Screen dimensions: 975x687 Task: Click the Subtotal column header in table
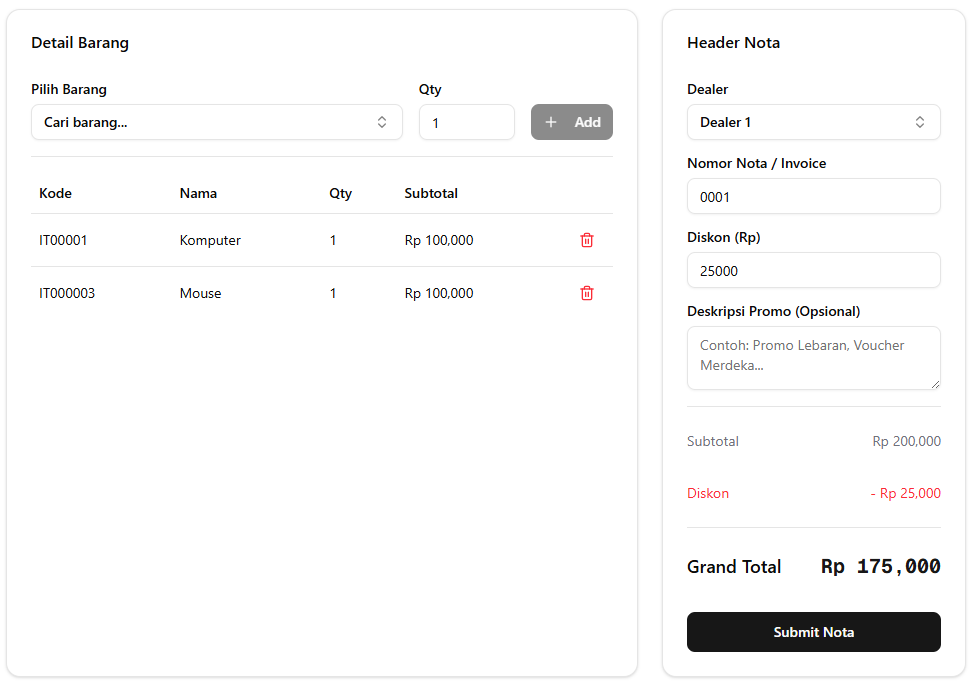pos(431,193)
